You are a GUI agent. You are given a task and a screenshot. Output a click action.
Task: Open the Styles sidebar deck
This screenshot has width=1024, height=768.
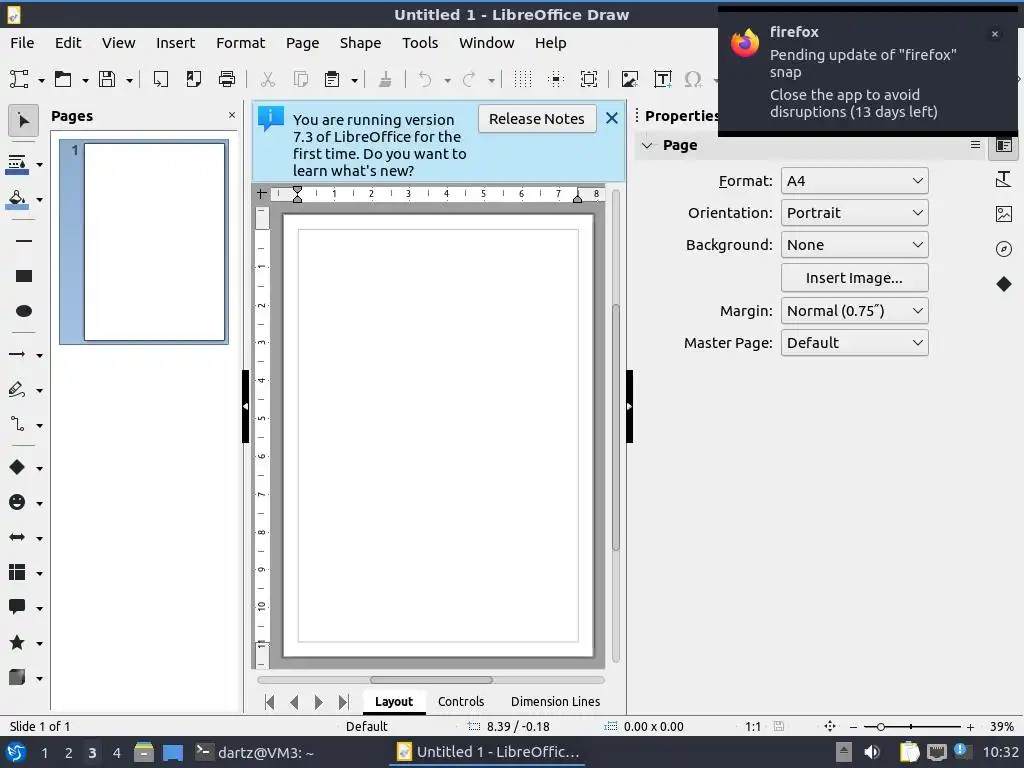pos(1004,179)
